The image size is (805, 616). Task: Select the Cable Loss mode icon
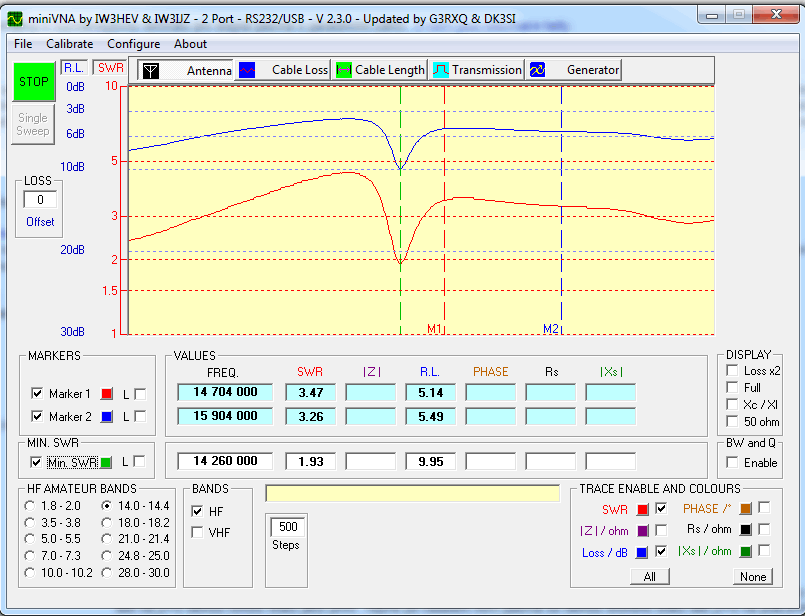(246, 70)
